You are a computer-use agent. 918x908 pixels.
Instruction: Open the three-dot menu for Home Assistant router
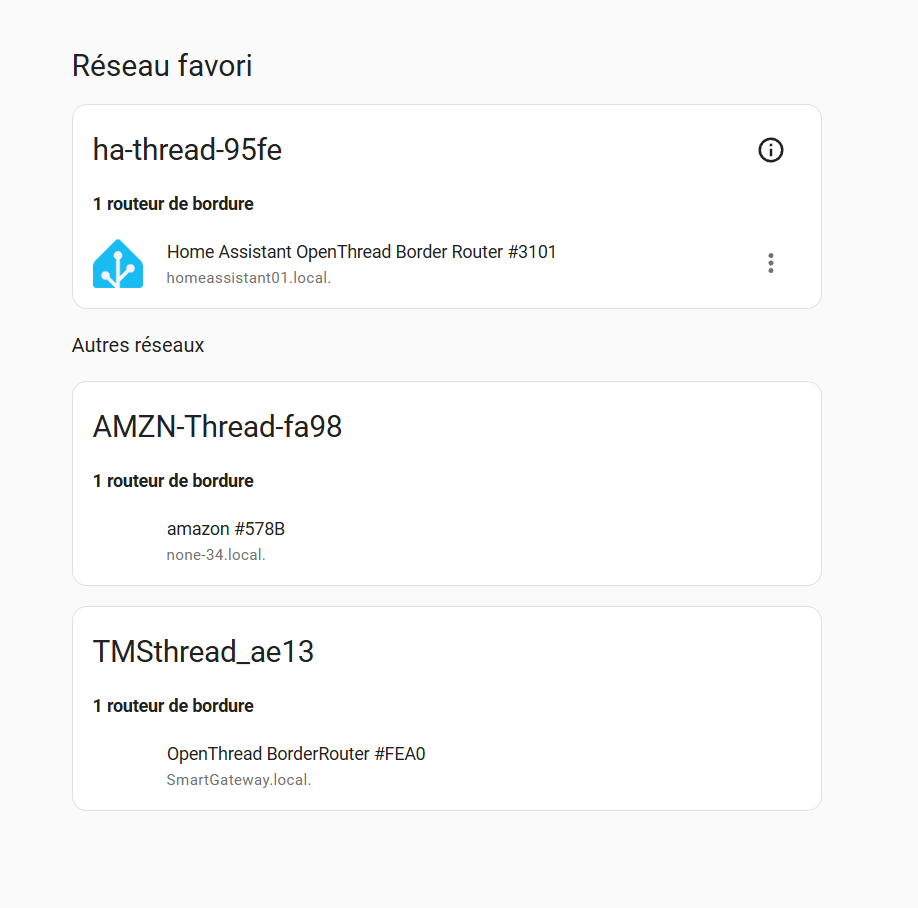click(x=770, y=263)
